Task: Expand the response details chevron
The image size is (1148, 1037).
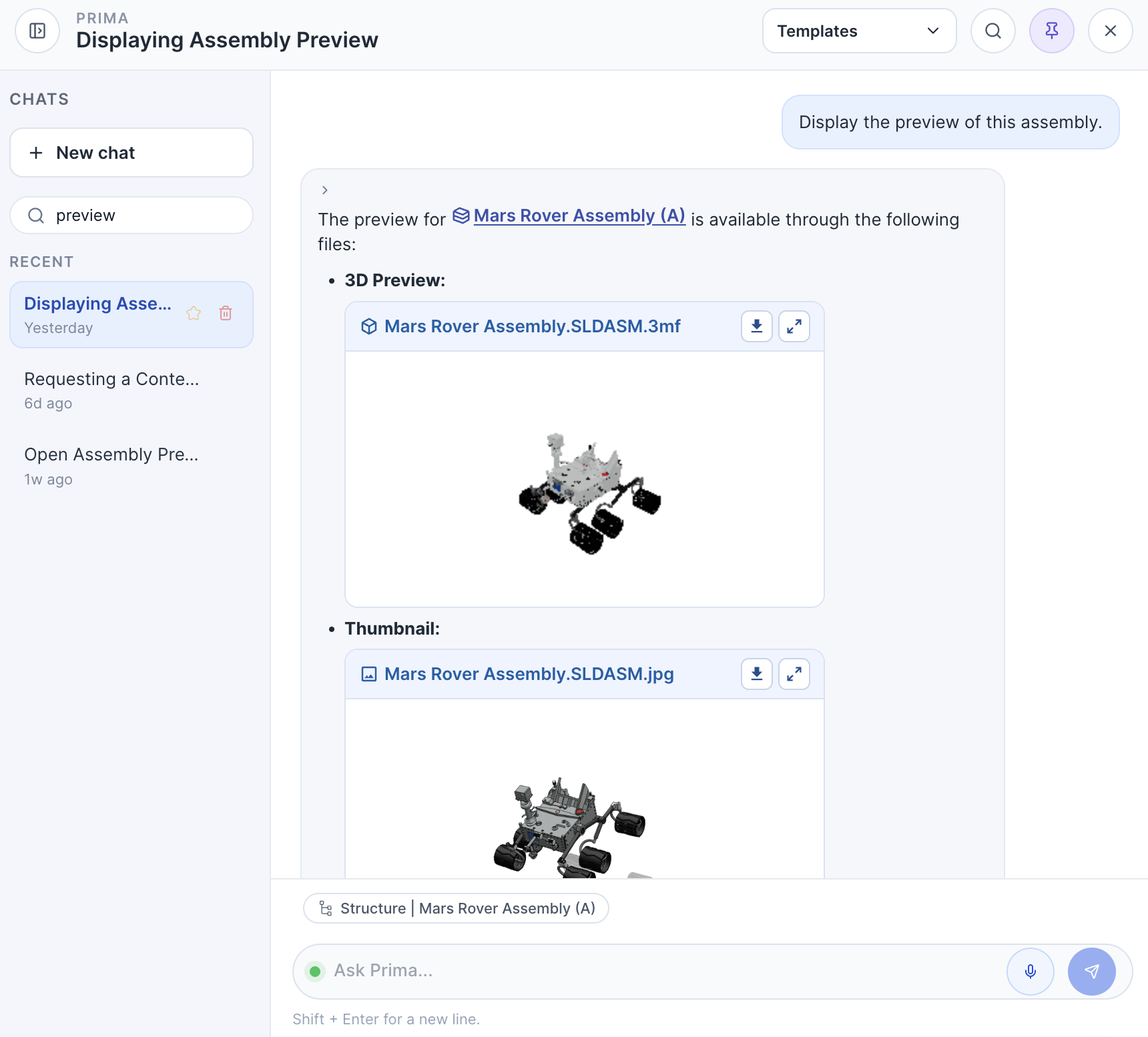Action: tap(325, 190)
